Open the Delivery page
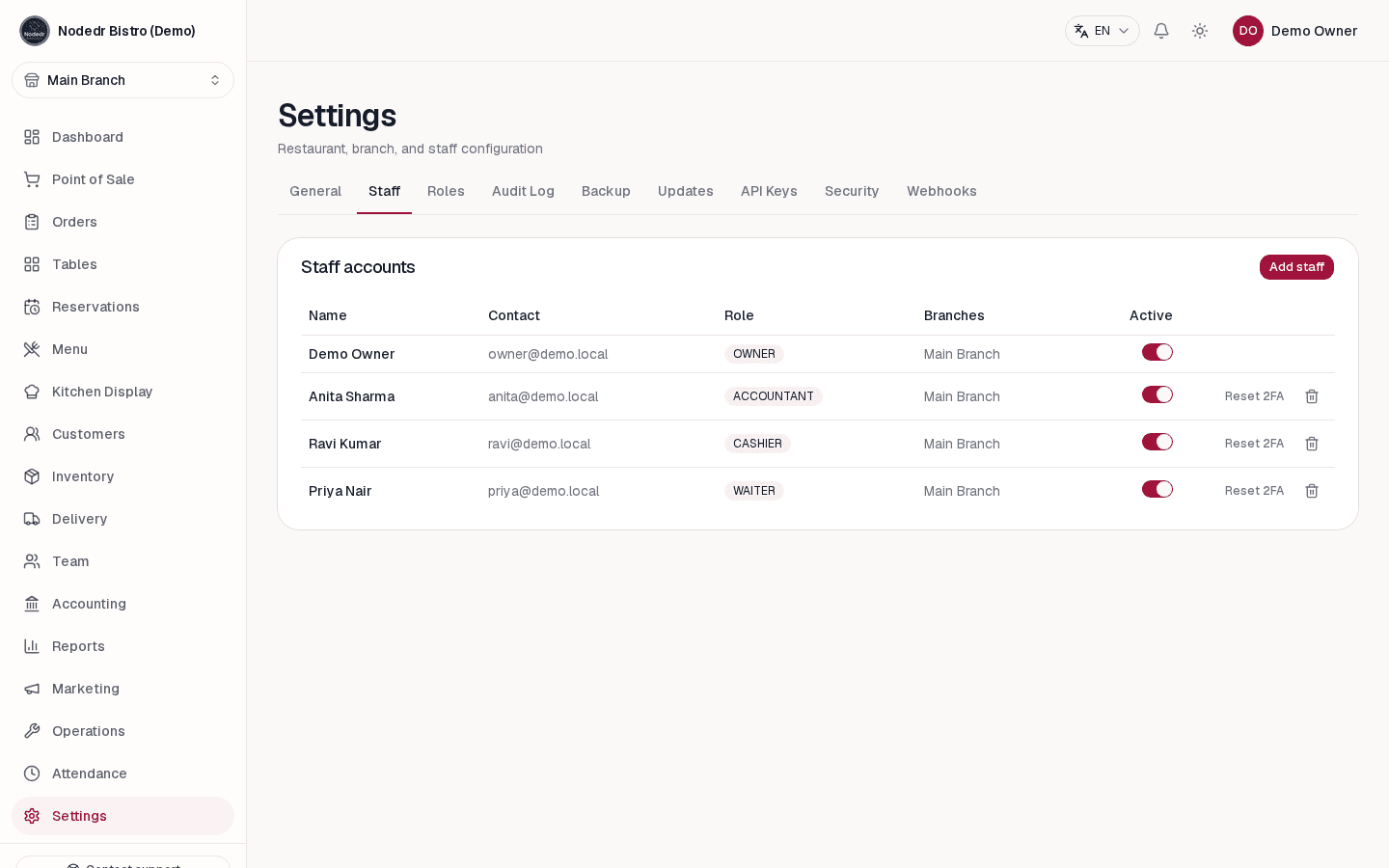1389x868 pixels. (x=123, y=519)
